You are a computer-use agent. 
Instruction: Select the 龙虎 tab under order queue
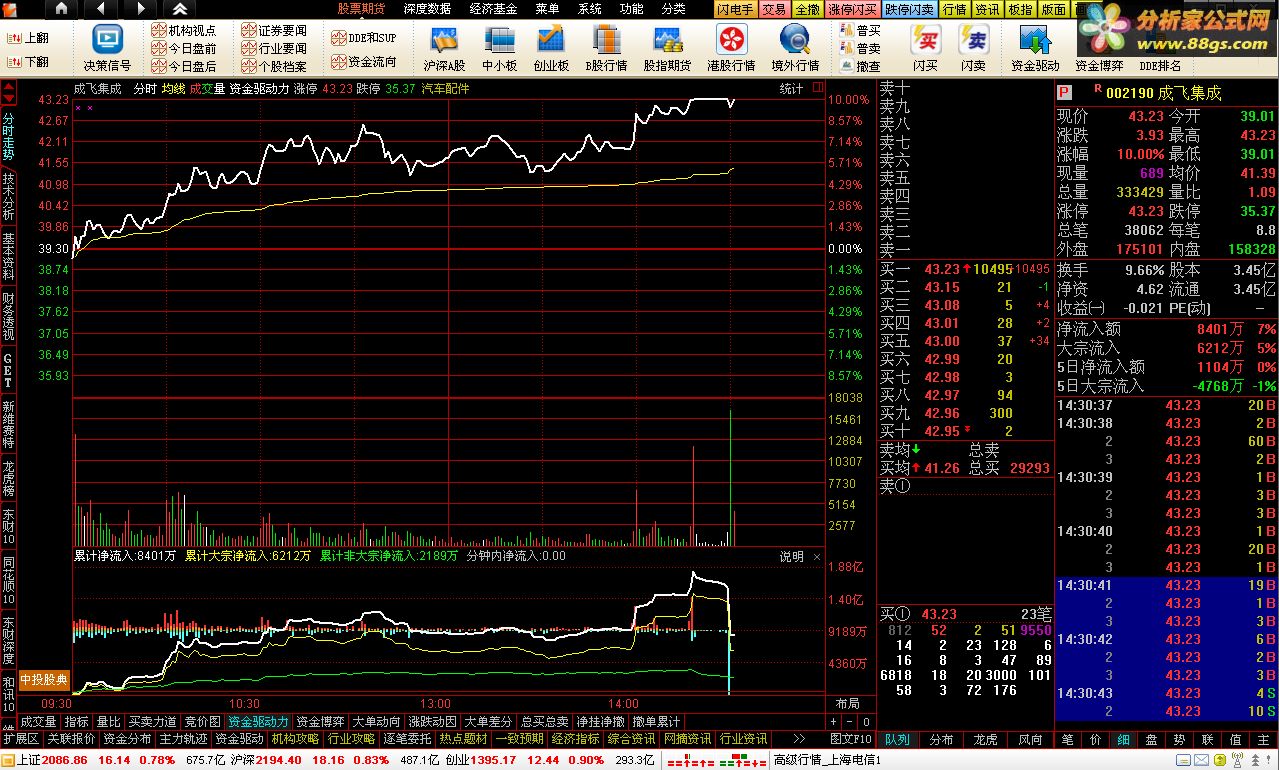986,739
